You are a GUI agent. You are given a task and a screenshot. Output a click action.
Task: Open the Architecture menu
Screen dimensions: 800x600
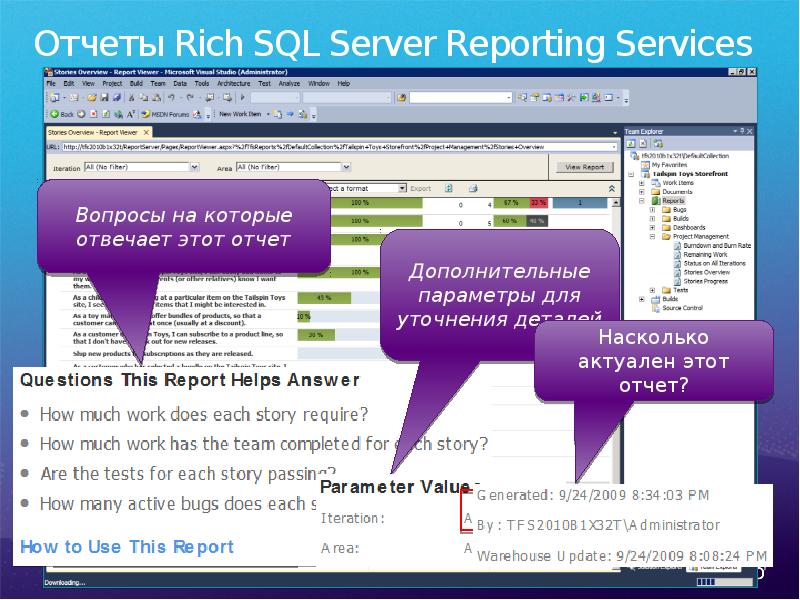point(234,84)
